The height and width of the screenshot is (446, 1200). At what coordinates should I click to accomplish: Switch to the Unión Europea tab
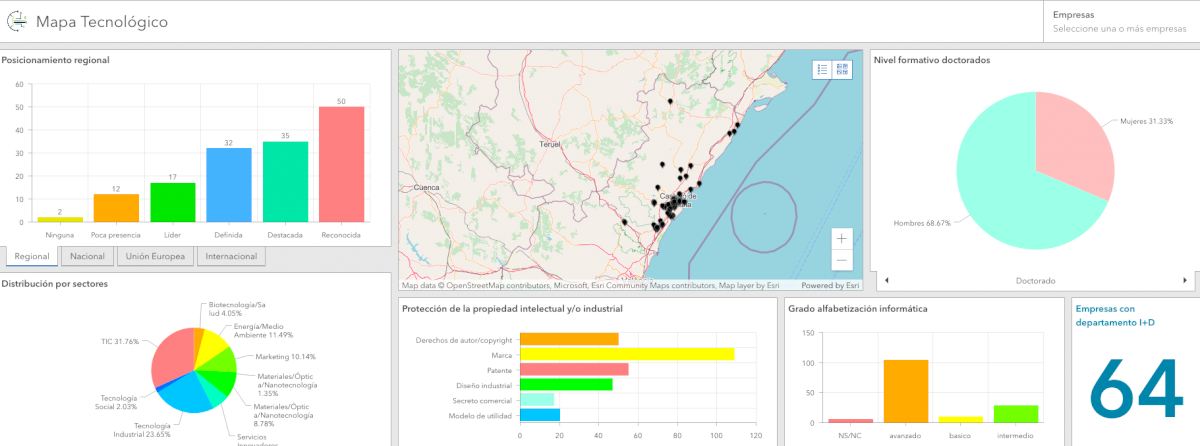(154, 257)
